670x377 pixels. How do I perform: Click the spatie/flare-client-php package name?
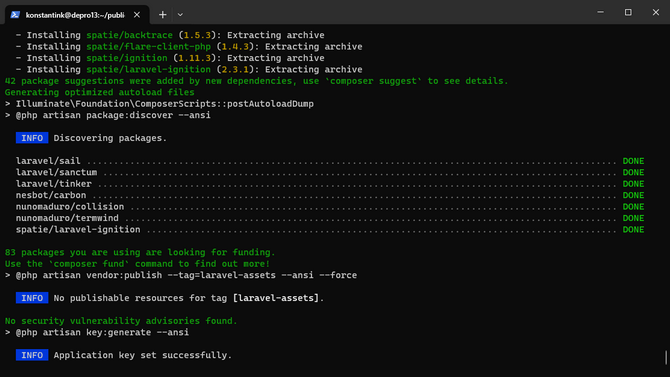click(x=149, y=47)
